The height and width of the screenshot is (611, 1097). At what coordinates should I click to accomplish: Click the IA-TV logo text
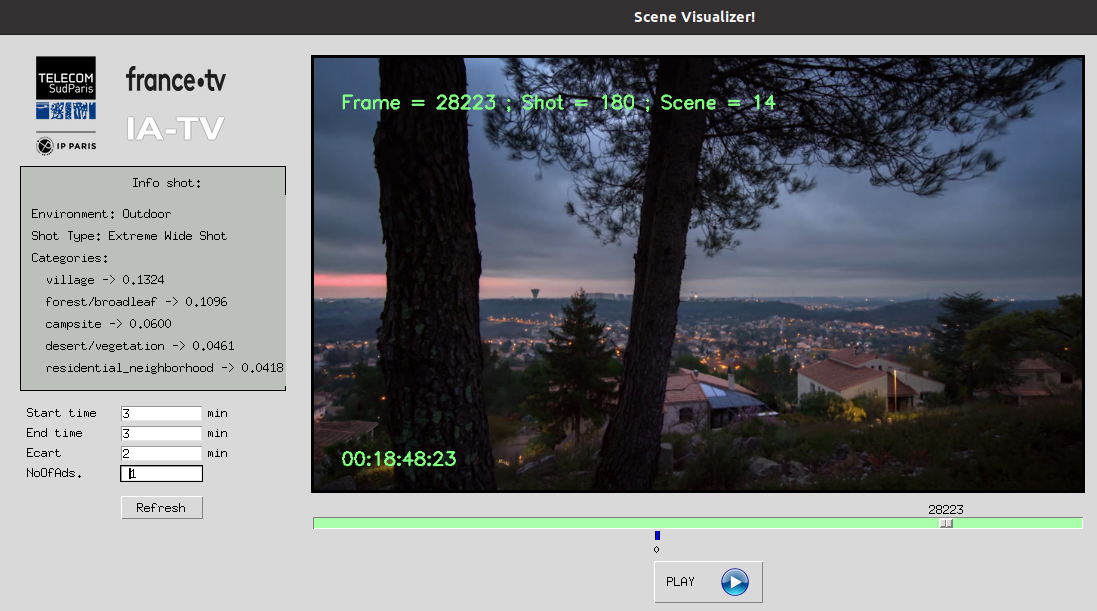click(175, 128)
